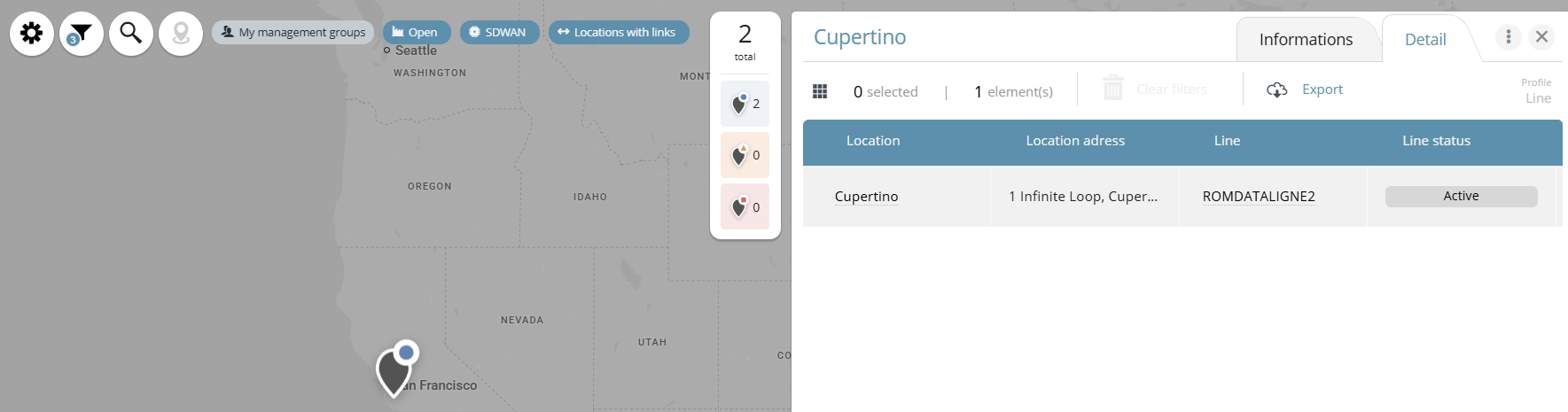Open the settings gear menu
The height and width of the screenshot is (412, 1568).
(32, 34)
